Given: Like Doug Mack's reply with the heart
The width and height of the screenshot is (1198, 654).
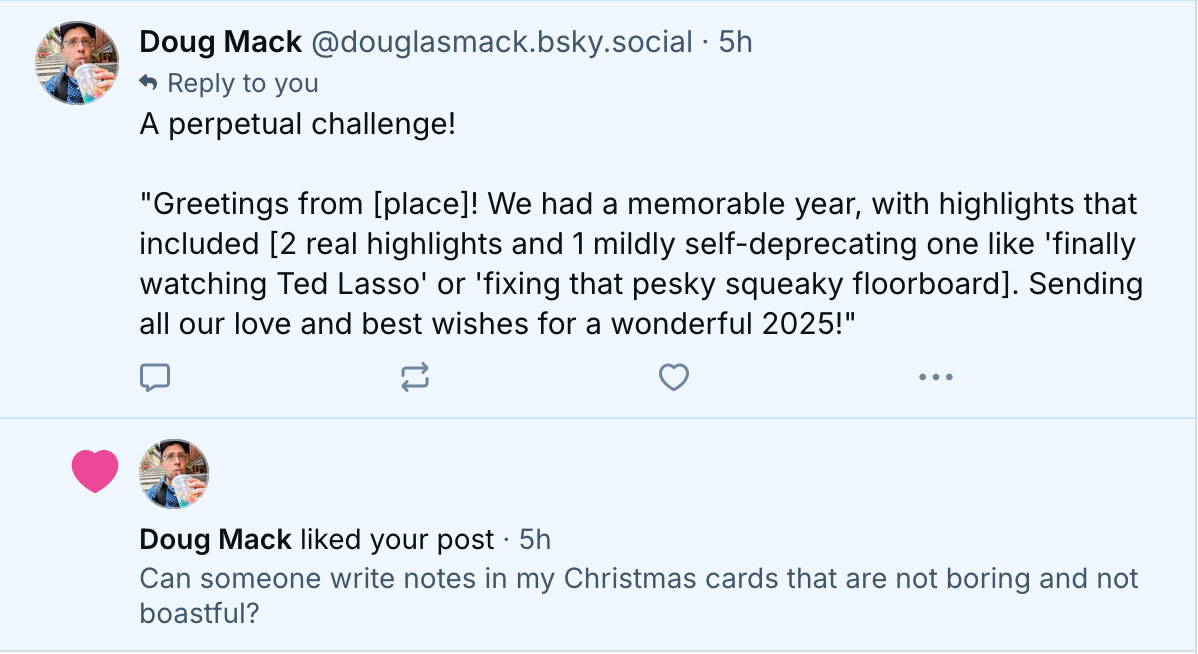Looking at the screenshot, I should (674, 377).
